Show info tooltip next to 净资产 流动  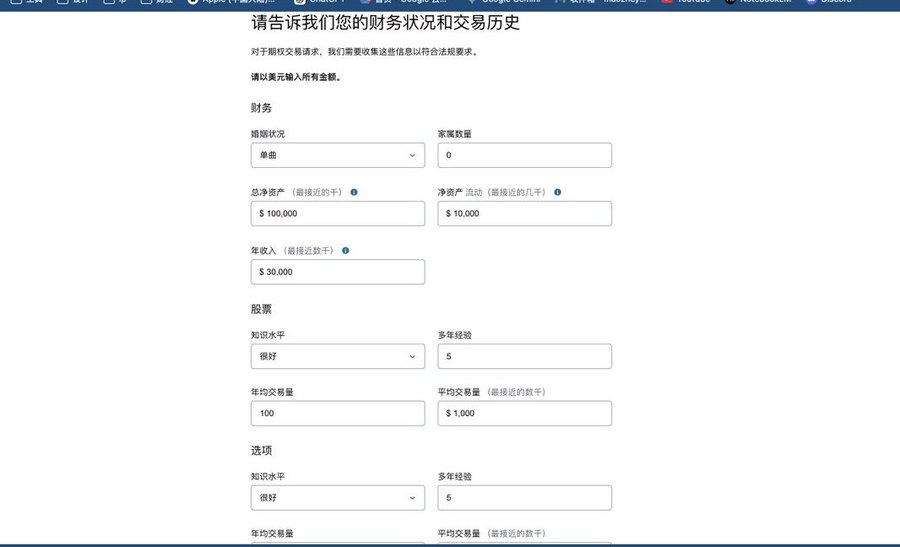click(558, 192)
